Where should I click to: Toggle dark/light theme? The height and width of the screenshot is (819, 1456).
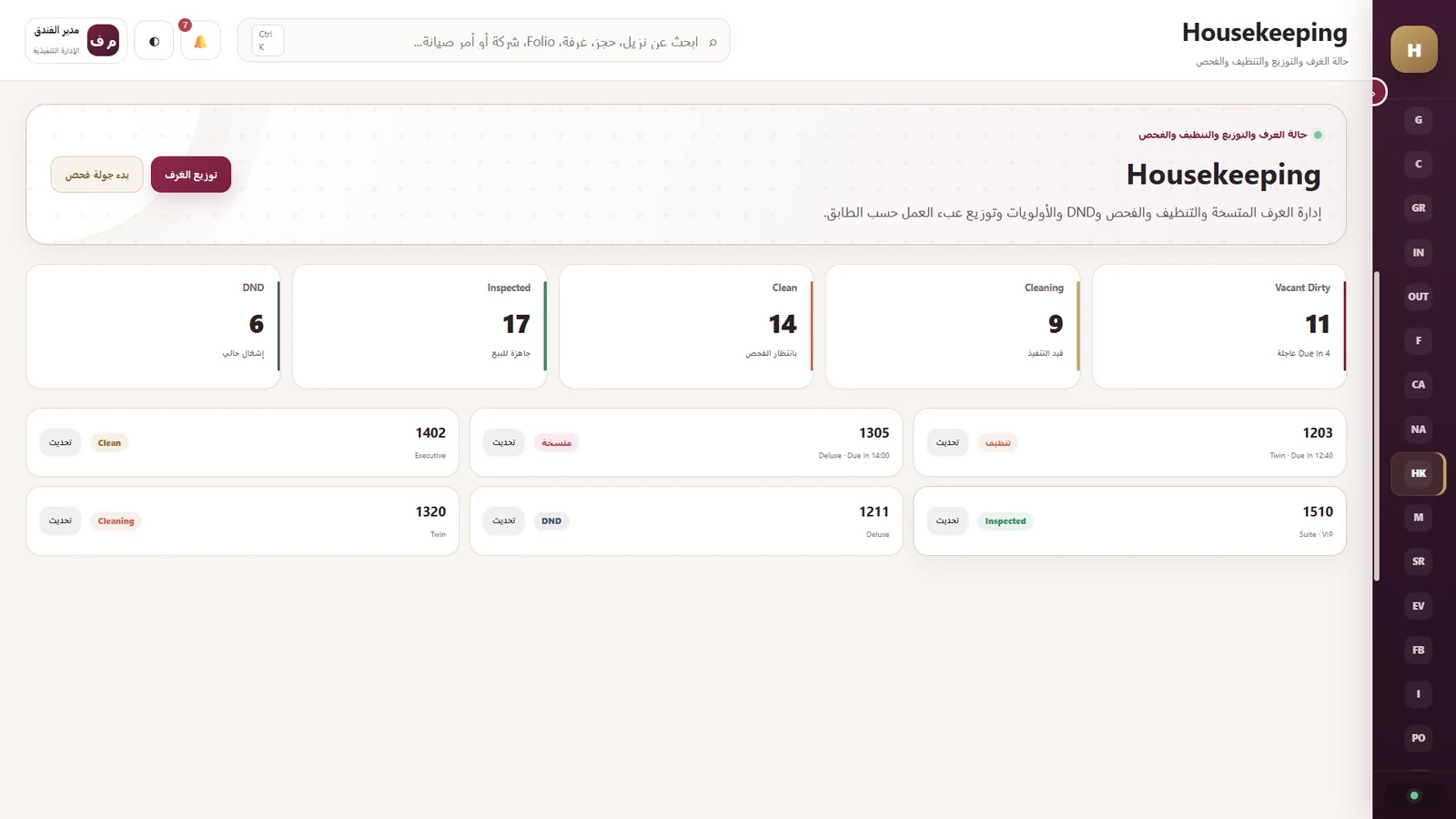[x=154, y=41]
